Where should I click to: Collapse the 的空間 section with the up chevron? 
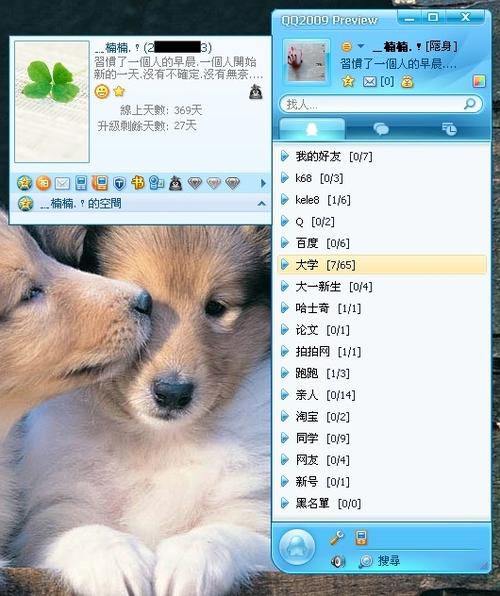(x=261, y=204)
